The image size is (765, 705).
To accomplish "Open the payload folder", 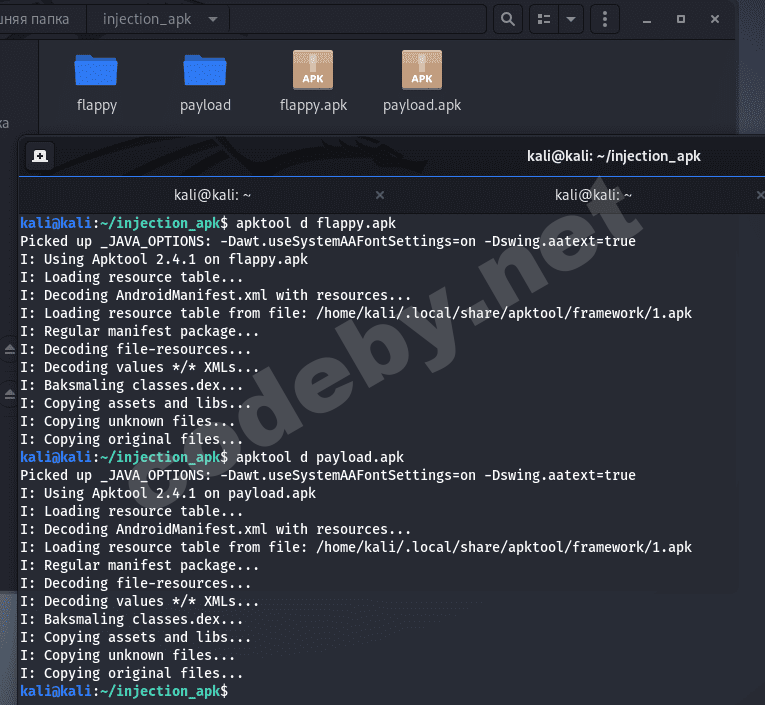I will click(205, 83).
